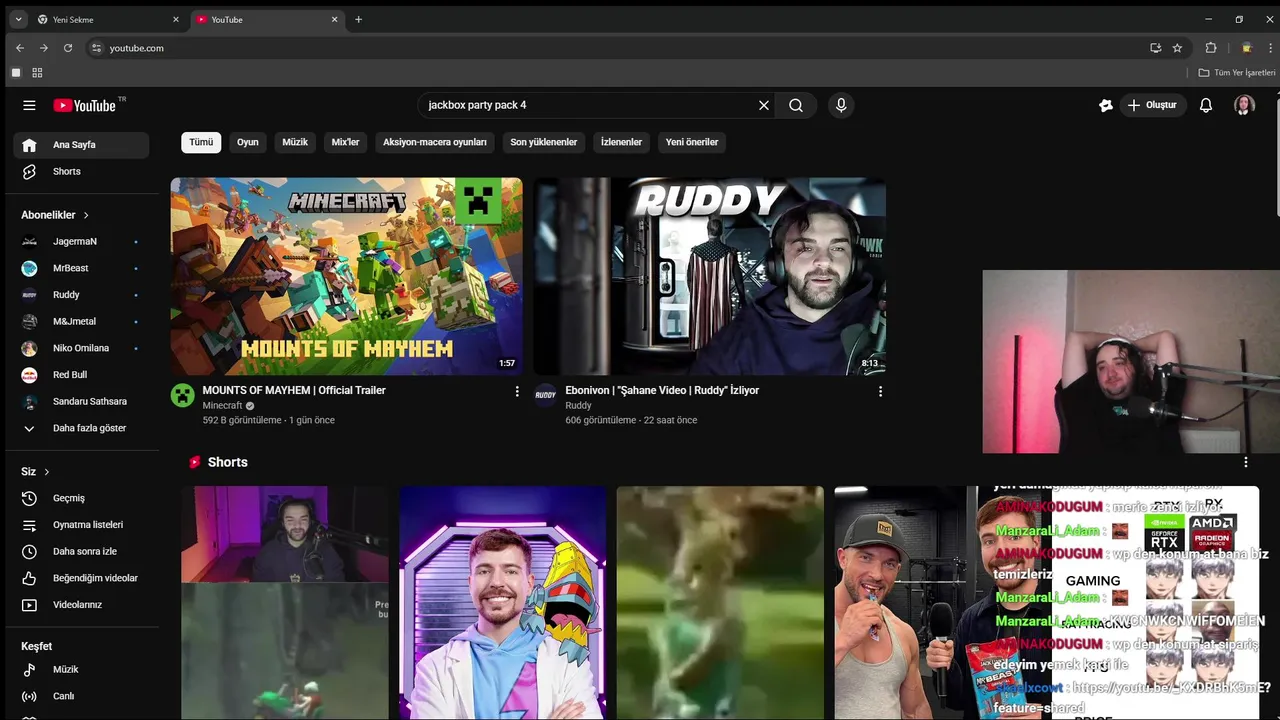Open Niko Omilana subscription channel
This screenshot has width=1280, height=720.
coord(81,348)
